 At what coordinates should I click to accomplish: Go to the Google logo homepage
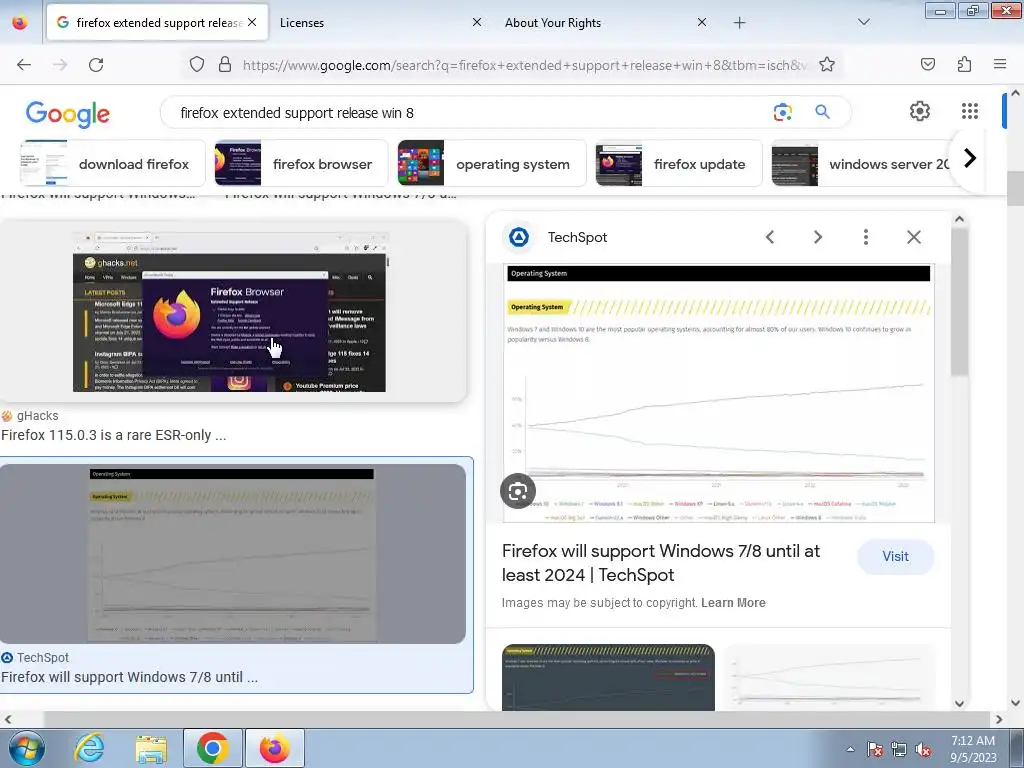point(68,114)
